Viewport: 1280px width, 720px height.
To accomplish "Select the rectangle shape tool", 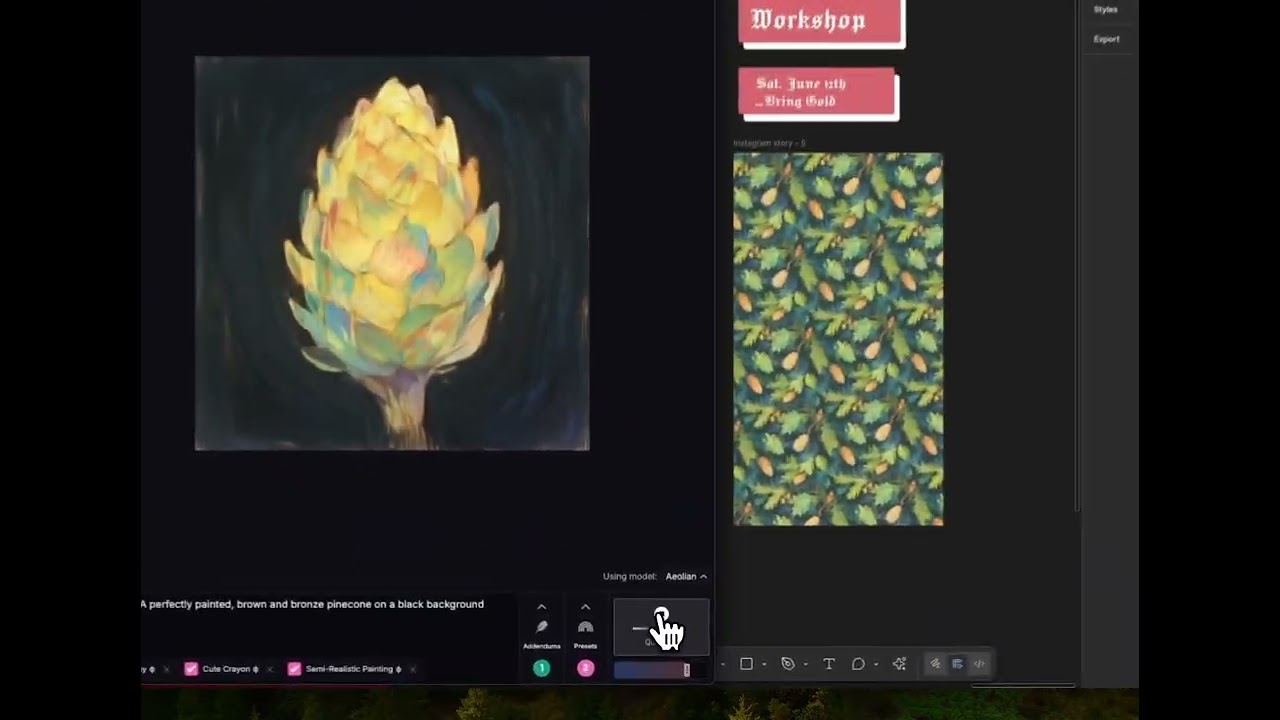I will 746,664.
